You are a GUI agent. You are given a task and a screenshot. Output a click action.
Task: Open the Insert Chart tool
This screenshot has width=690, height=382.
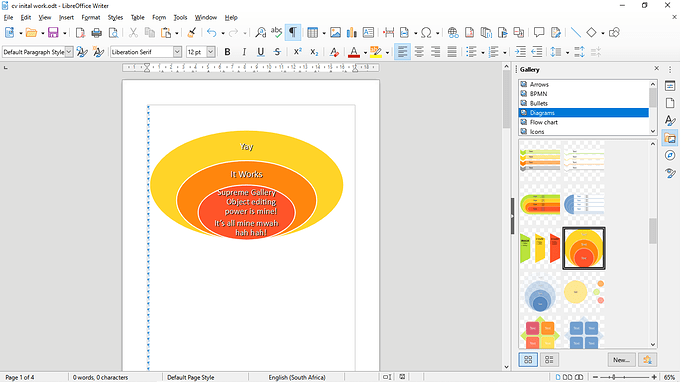coord(352,33)
